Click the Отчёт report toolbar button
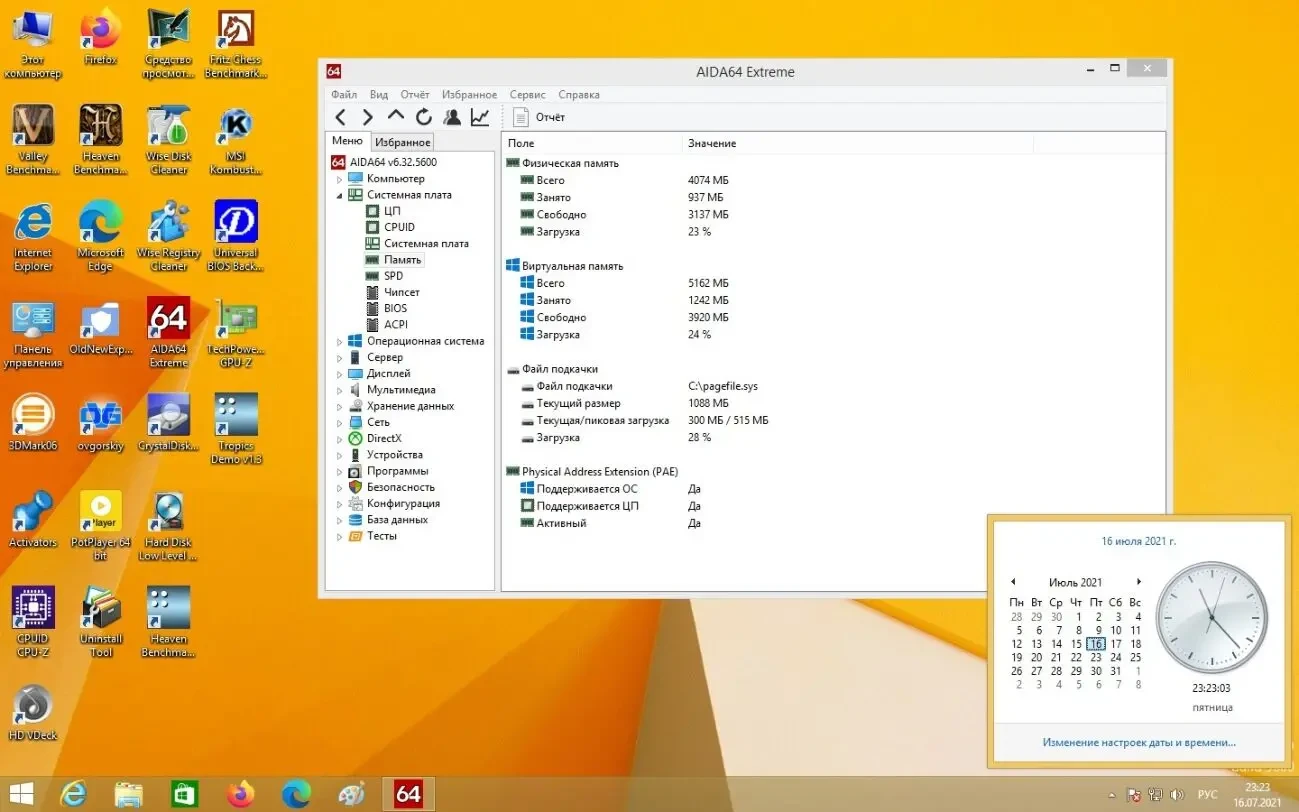Image resolution: width=1299 pixels, height=812 pixels. click(x=540, y=117)
